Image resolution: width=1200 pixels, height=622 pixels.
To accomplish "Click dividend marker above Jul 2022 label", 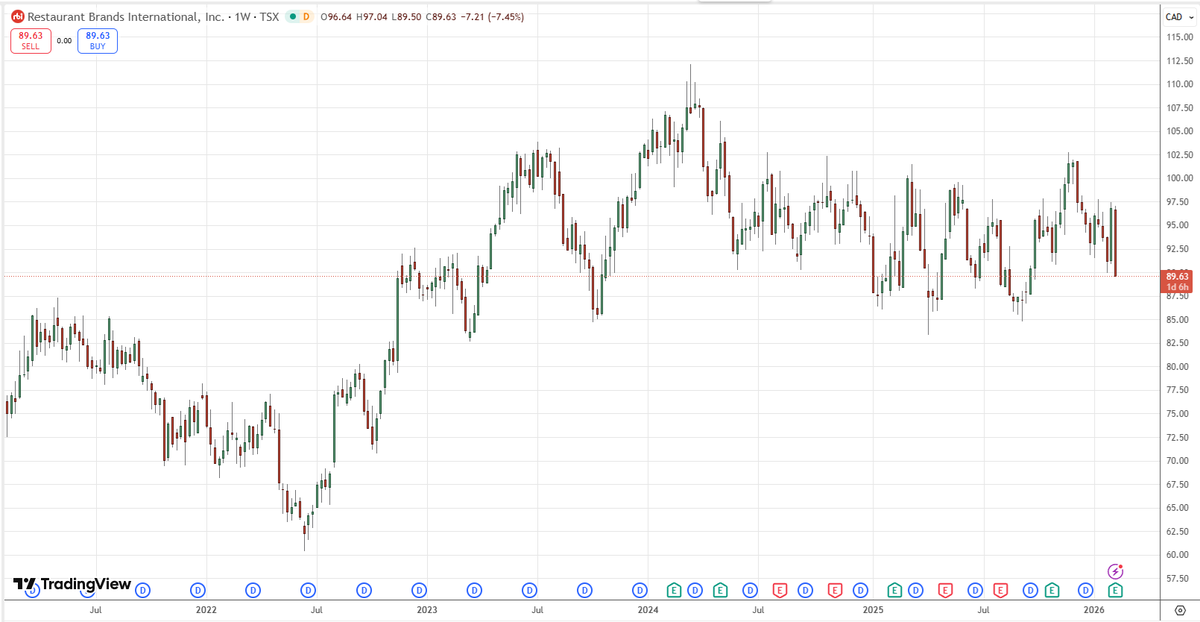I will (309, 591).
